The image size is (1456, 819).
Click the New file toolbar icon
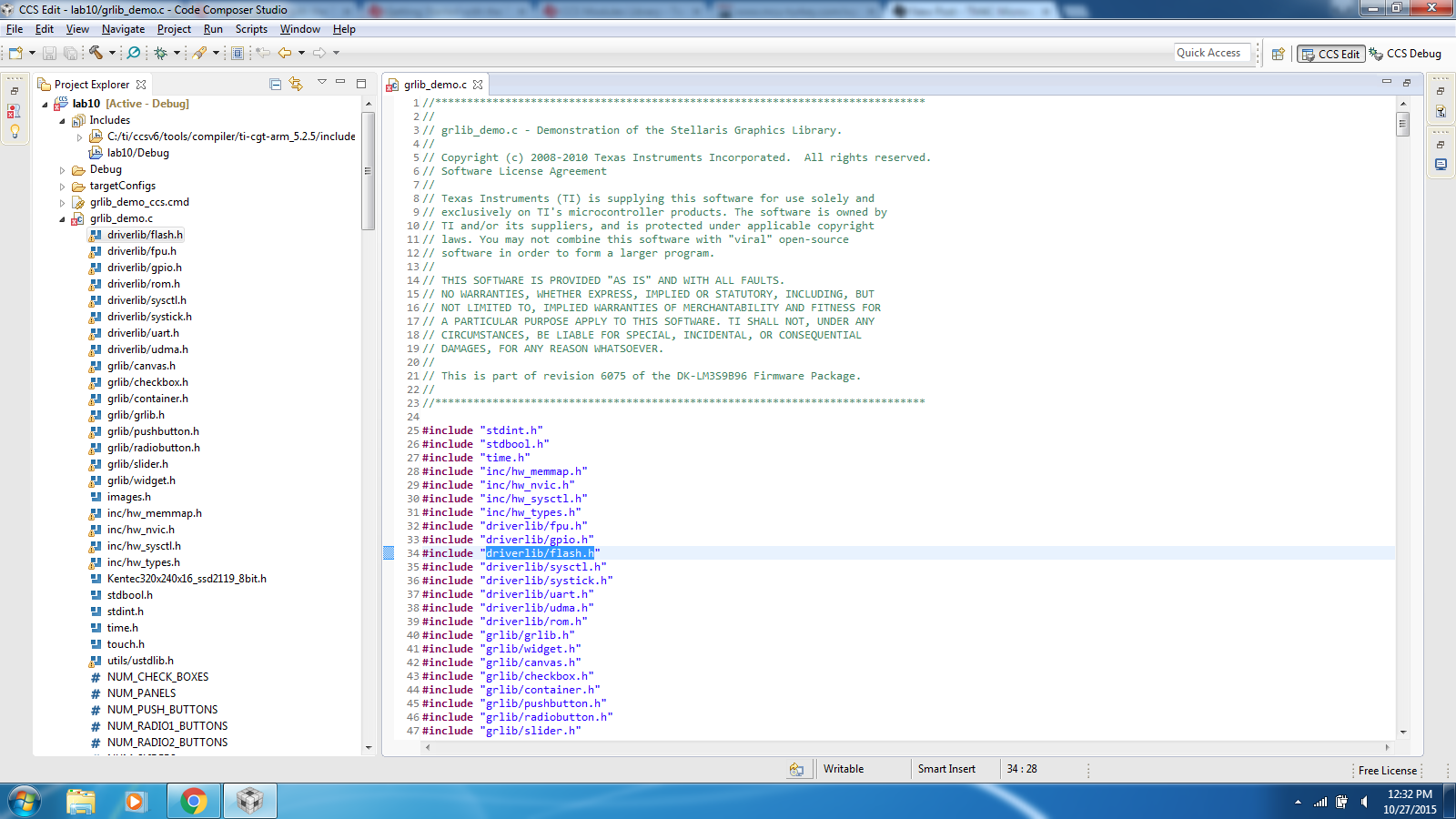(x=15, y=53)
